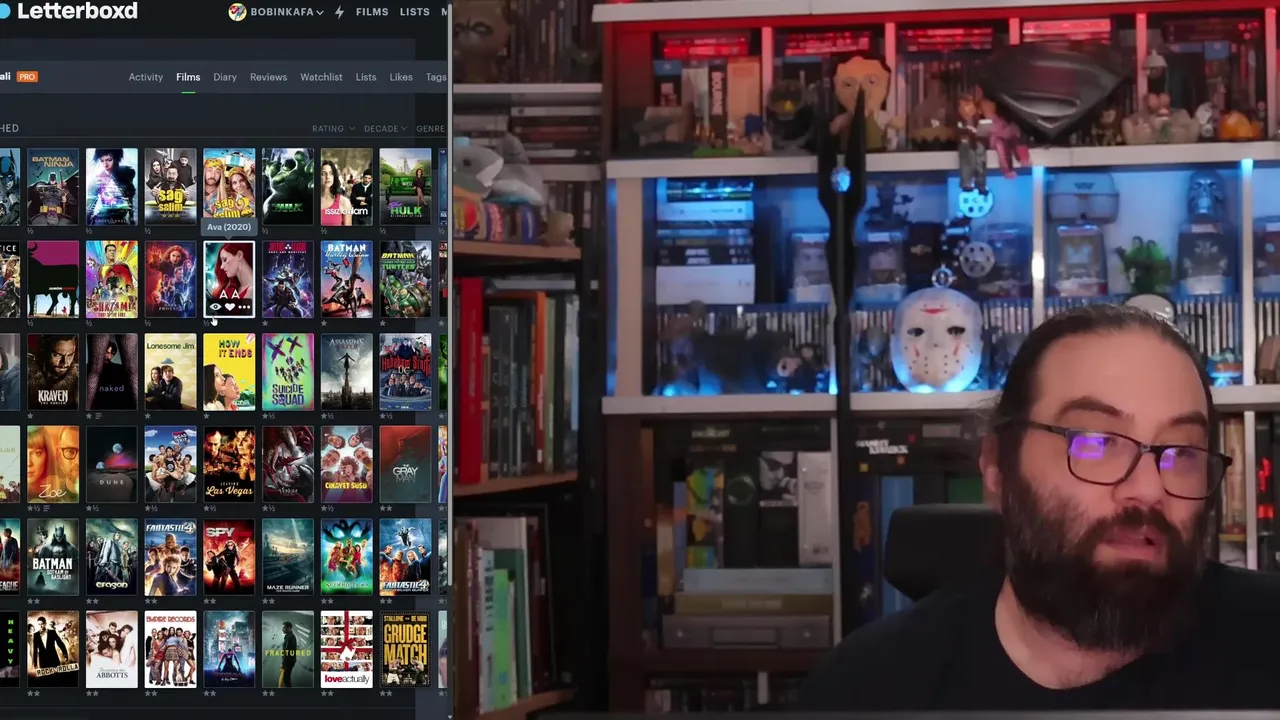Open the Suicide Squad poster
Viewport: 1280px width, 720px height.
[288, 372]
